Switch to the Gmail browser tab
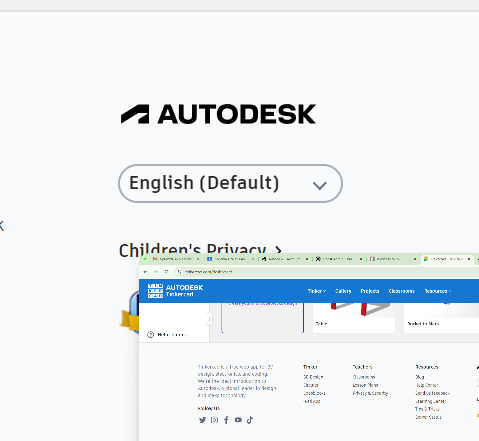This screenshot has height=441, width=479. (x=176, y=259)
